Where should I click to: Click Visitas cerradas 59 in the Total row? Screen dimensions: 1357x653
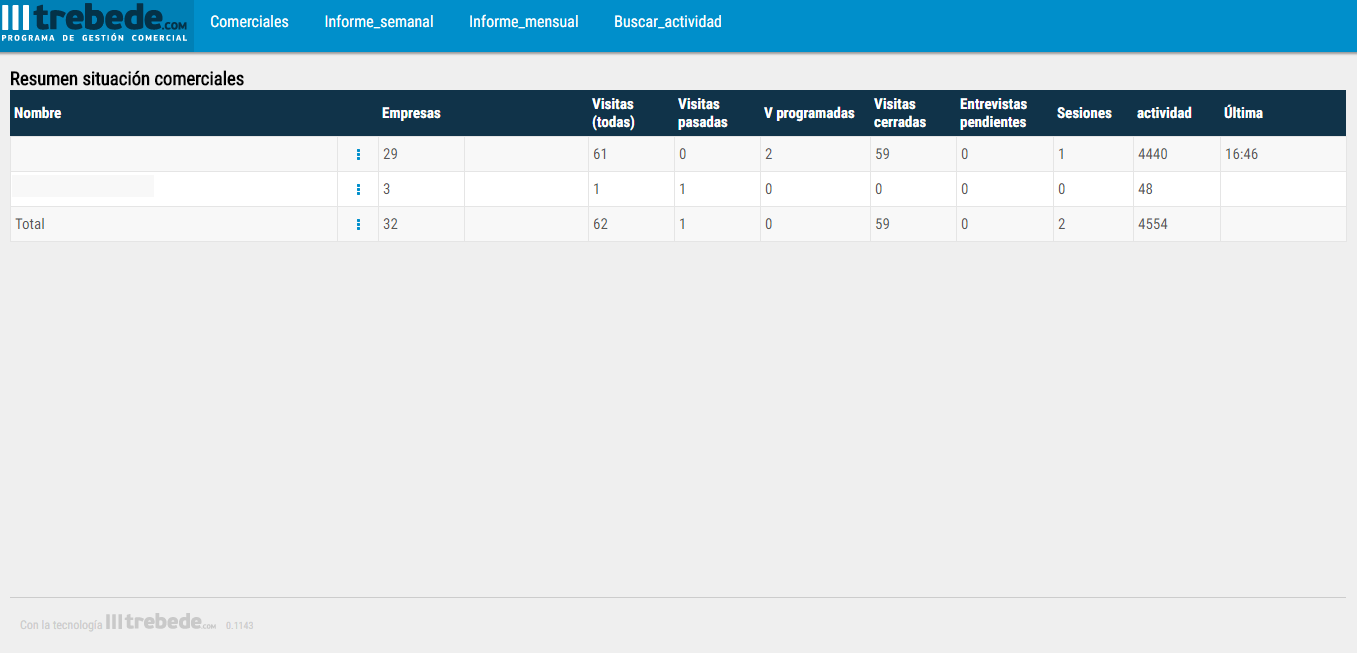coord(882,224)
